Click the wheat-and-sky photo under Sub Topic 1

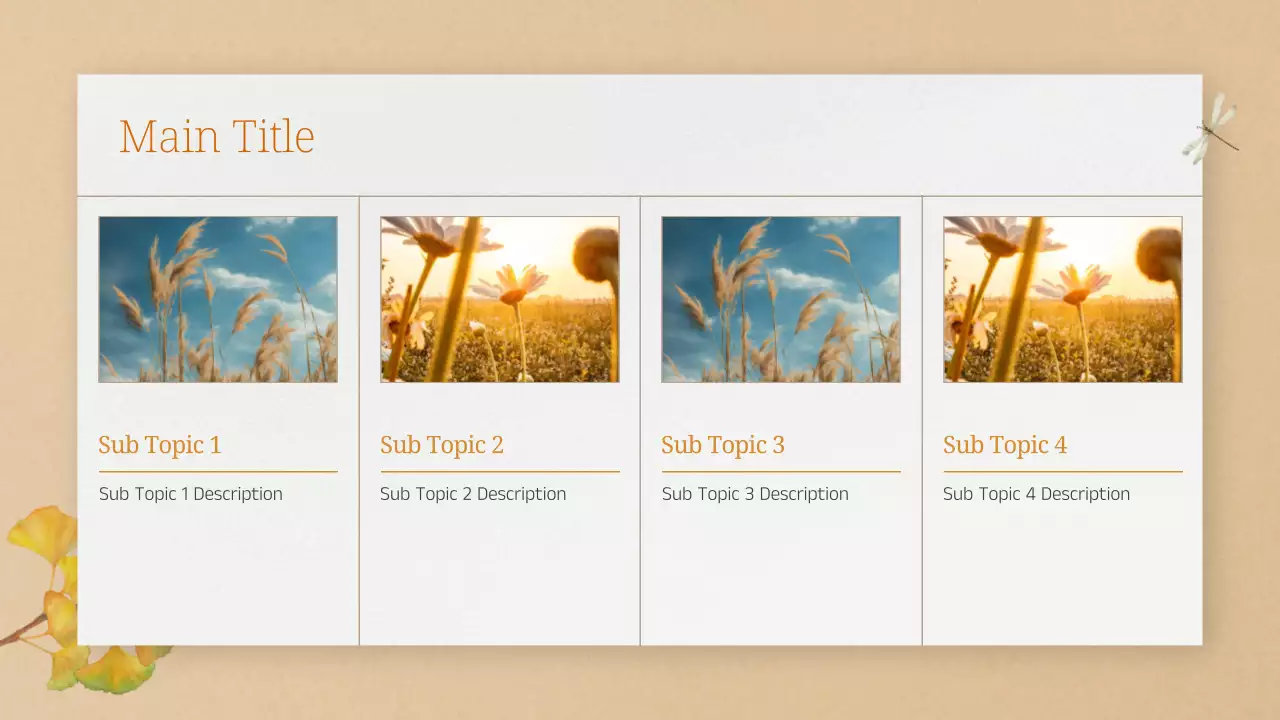click(218, 298)
